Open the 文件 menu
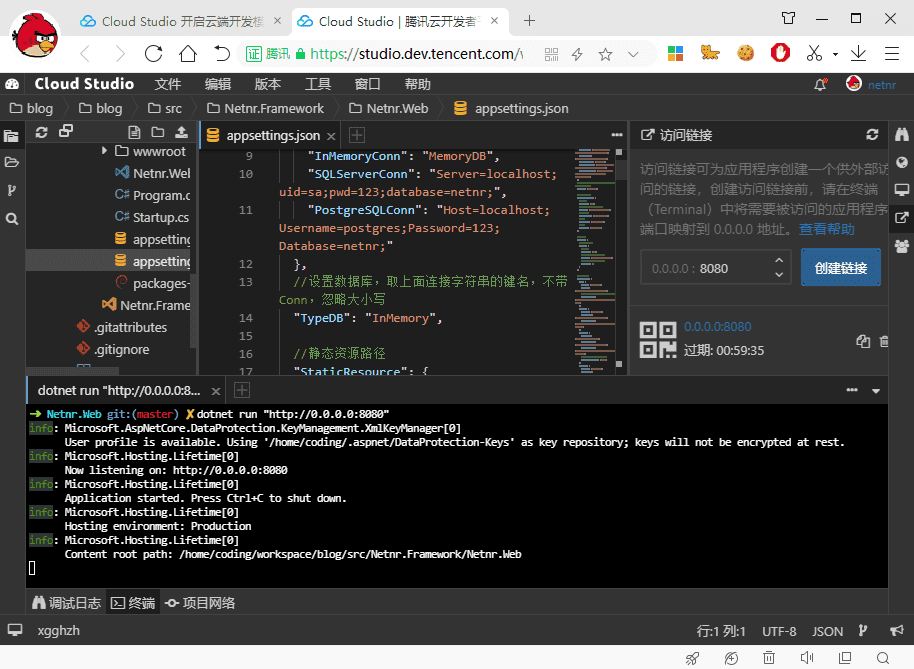 [x=168, y=85]
